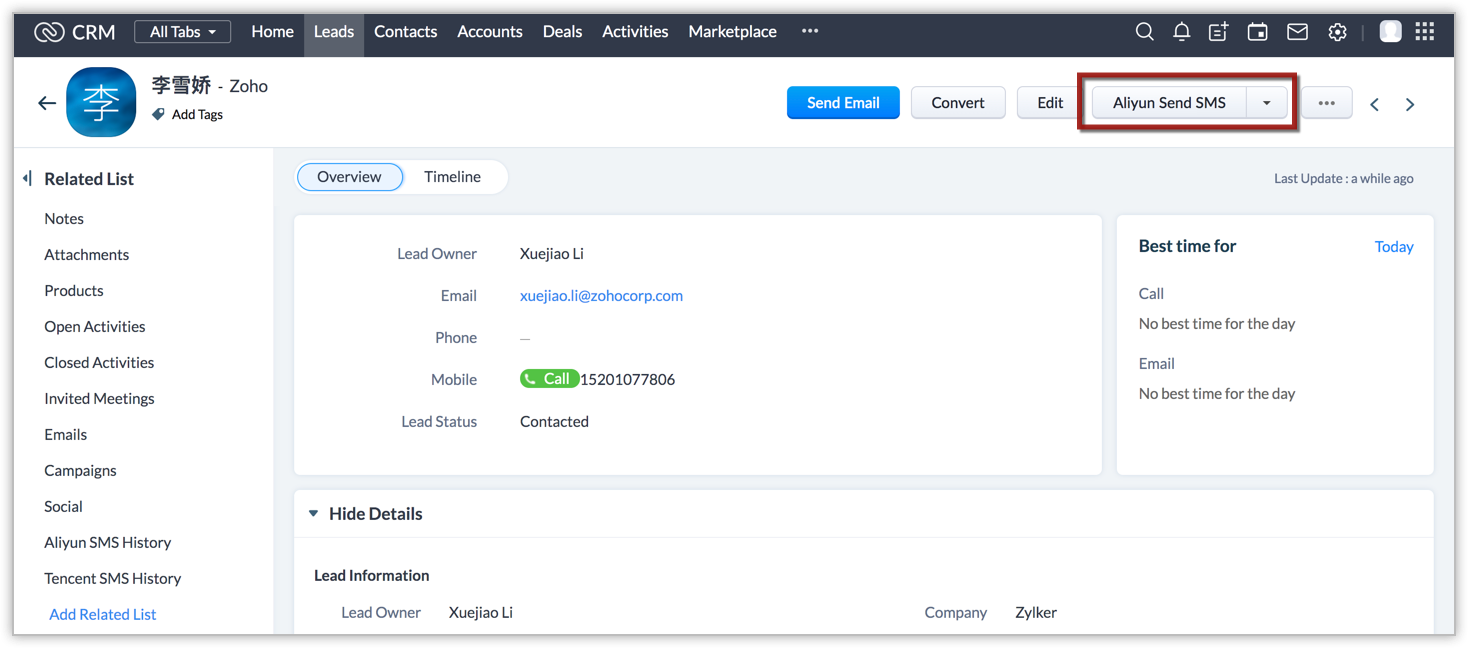Open the setup gear icon
This screenshot has width=1468, height=648.
click(x=1337, y=32)
